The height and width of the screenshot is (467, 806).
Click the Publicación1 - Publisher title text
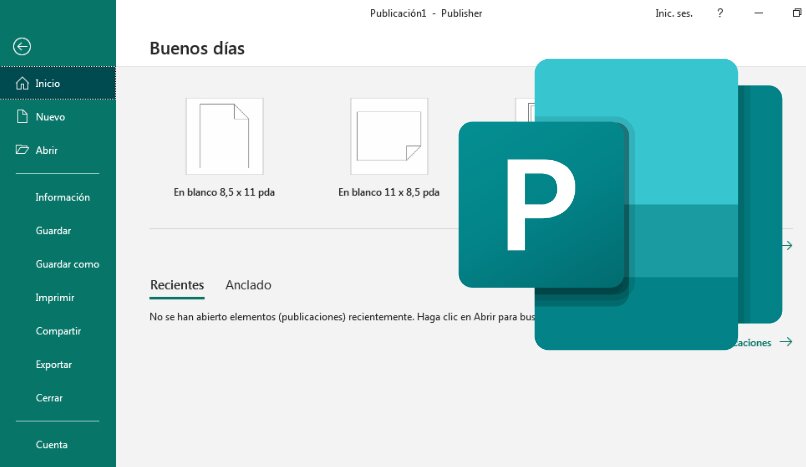point(426,13)
